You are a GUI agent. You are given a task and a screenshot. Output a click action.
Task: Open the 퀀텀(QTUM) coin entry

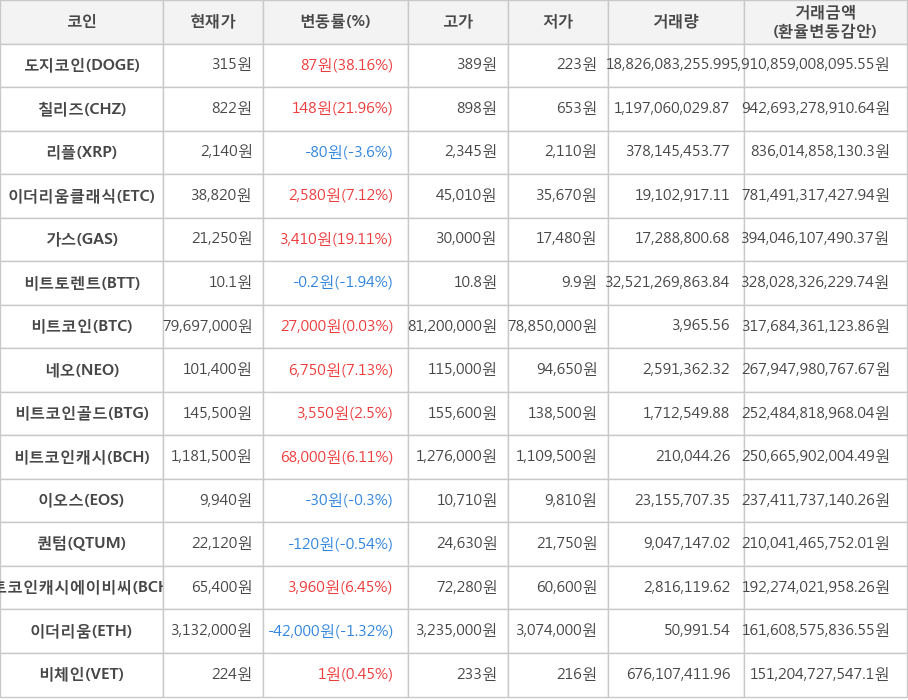(82, 543)
